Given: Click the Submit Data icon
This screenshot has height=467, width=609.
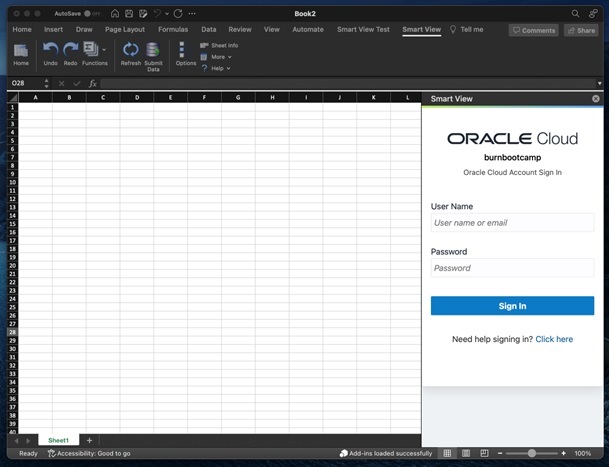Looking at the screenshot, I should 153,51.
